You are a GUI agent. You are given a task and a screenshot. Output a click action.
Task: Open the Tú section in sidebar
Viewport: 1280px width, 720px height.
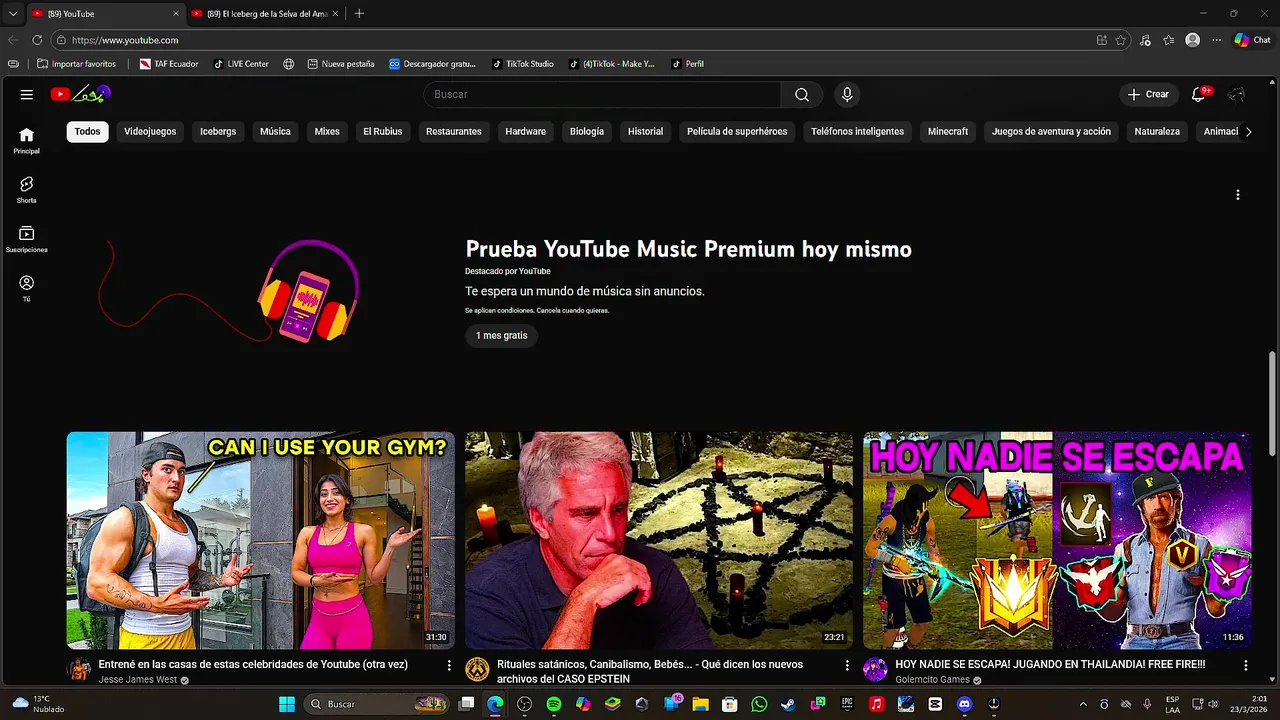point(27,289)
